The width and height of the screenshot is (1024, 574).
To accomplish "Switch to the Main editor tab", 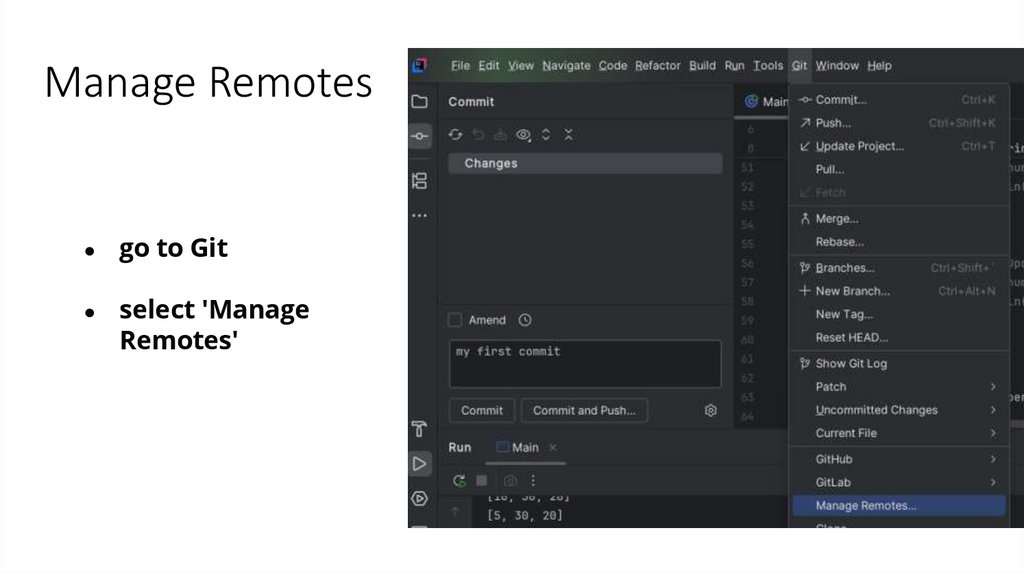I will (x=766, y=101).
